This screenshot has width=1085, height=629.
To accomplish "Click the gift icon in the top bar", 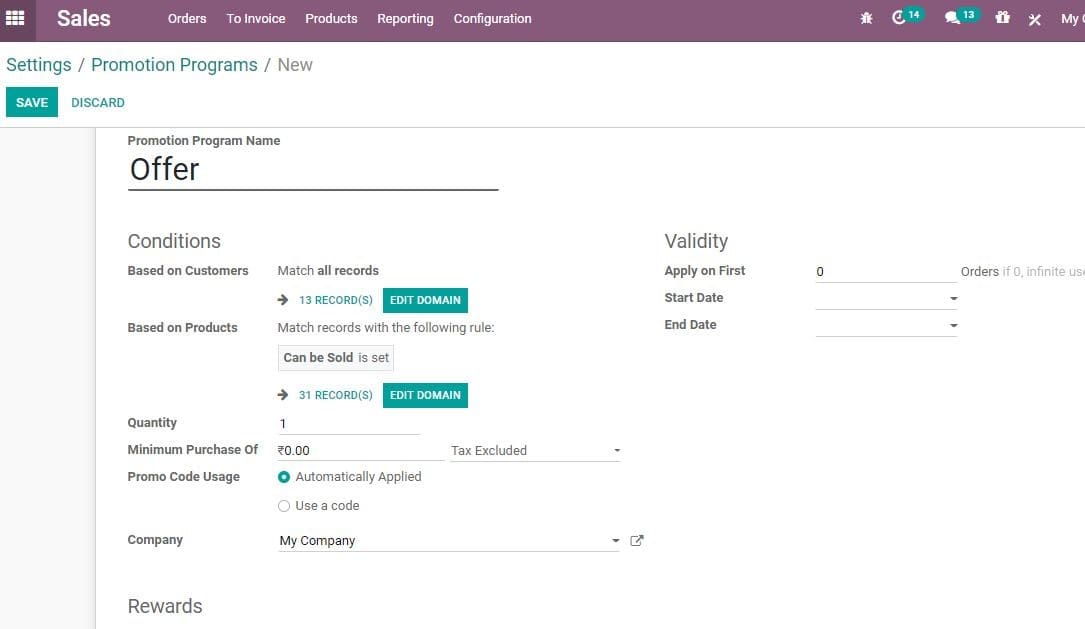I will [1002, 18].
